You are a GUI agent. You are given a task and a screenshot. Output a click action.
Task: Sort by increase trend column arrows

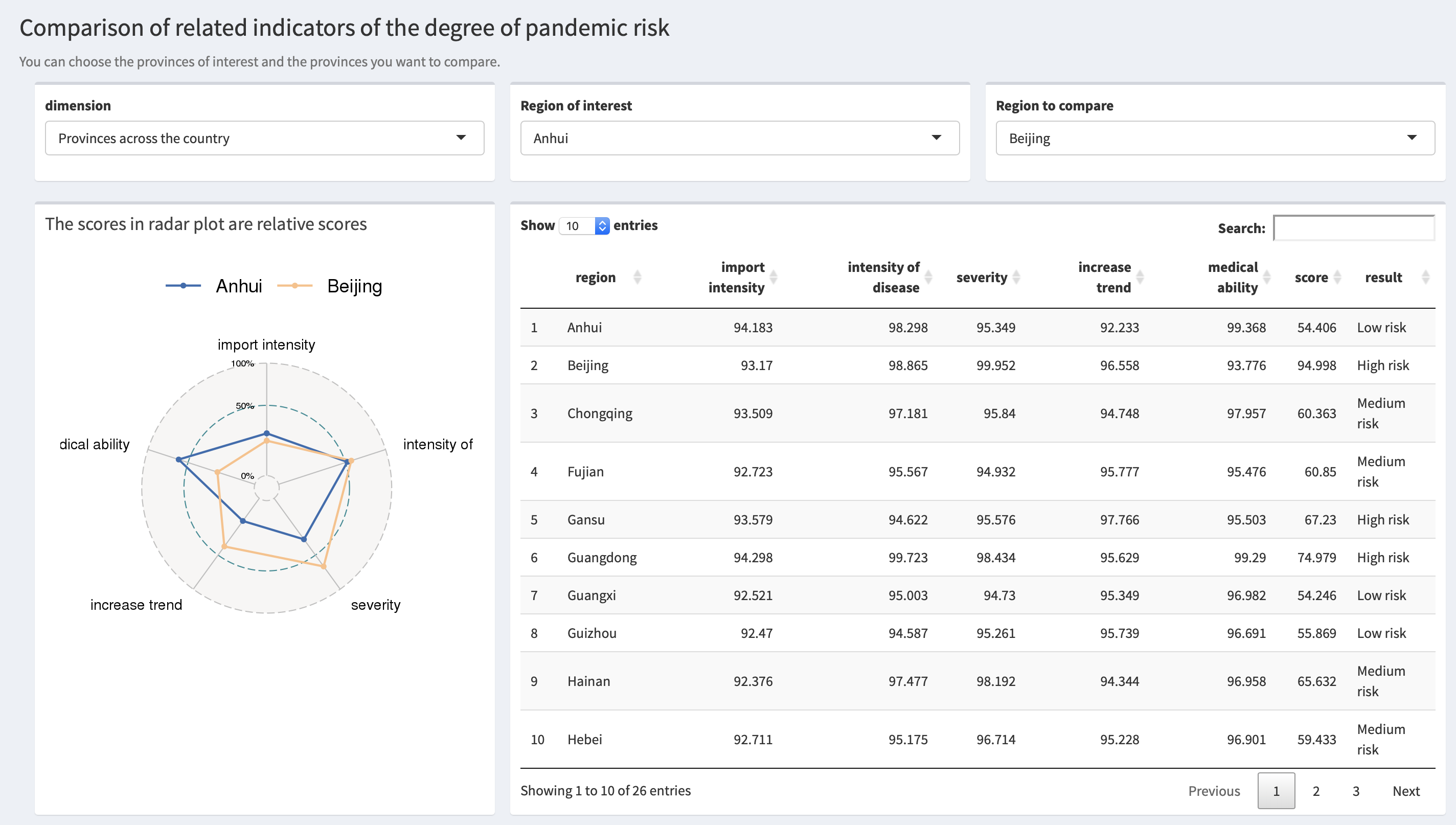click(x=1140, y=277)
